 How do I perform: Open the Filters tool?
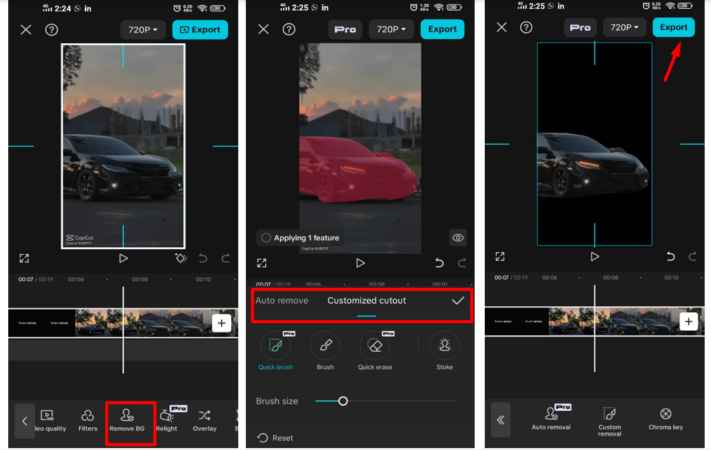pyautogui.click(x=88, y=419)
